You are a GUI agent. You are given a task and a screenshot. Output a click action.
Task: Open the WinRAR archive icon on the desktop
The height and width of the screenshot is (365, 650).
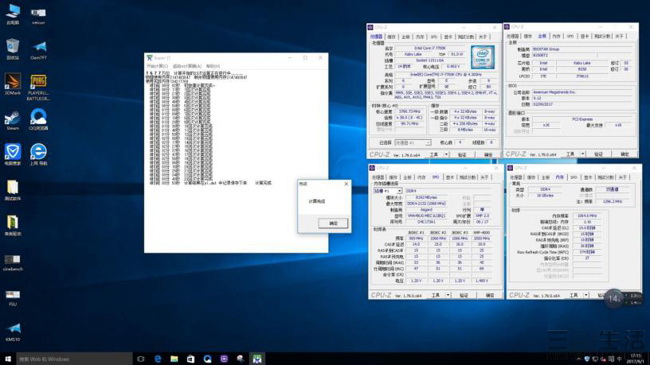tap(12, 225)
